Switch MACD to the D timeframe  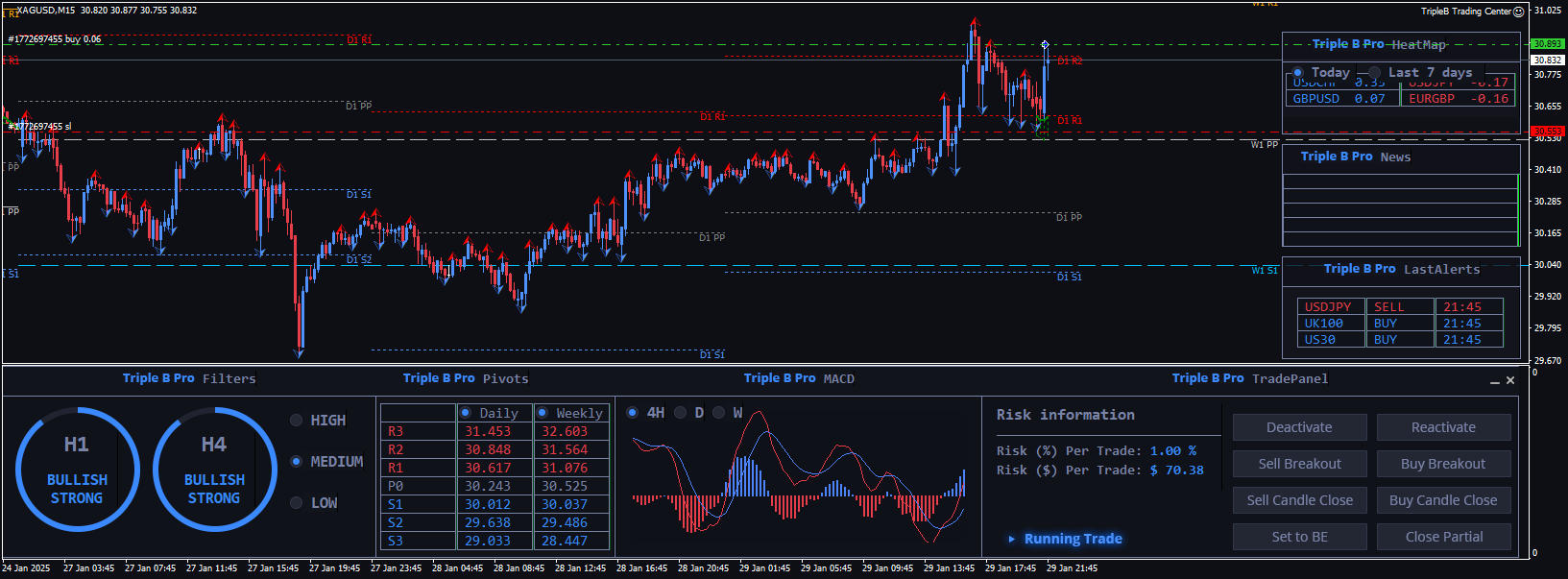click(681, 413)
